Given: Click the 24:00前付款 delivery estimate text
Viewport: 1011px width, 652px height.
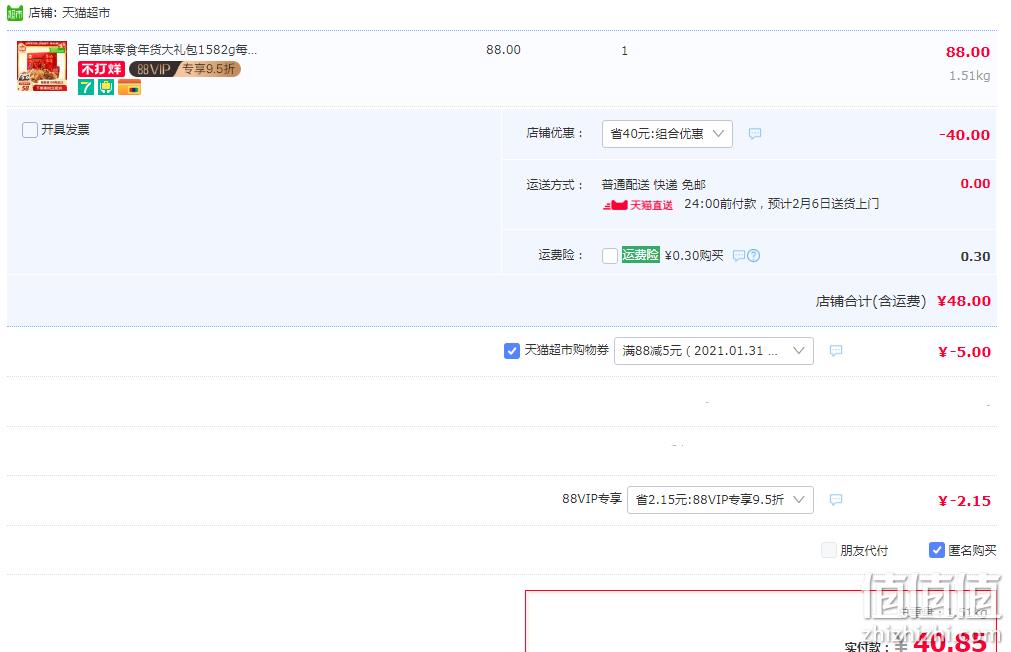Looking at the screenshot, I should (x=781, y=204).
